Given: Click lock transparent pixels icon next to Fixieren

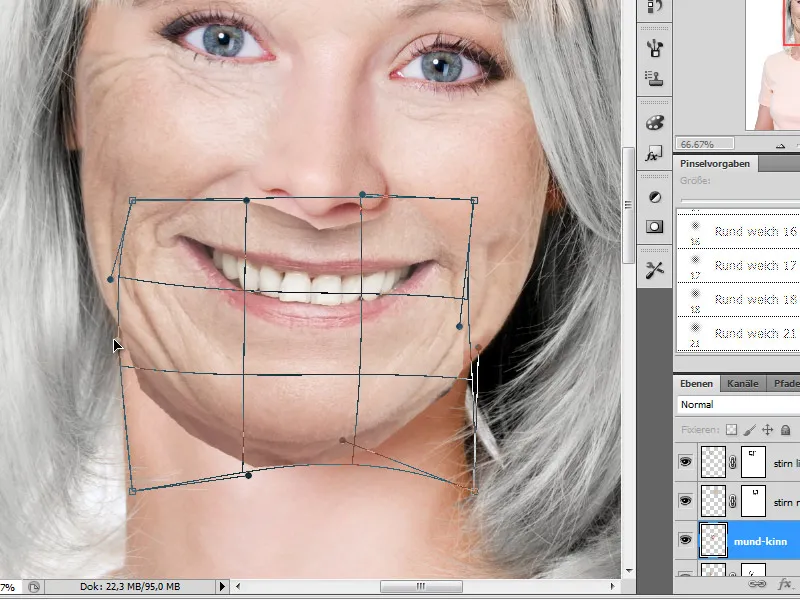Looking at the screenshot, I should coord(732,430).
